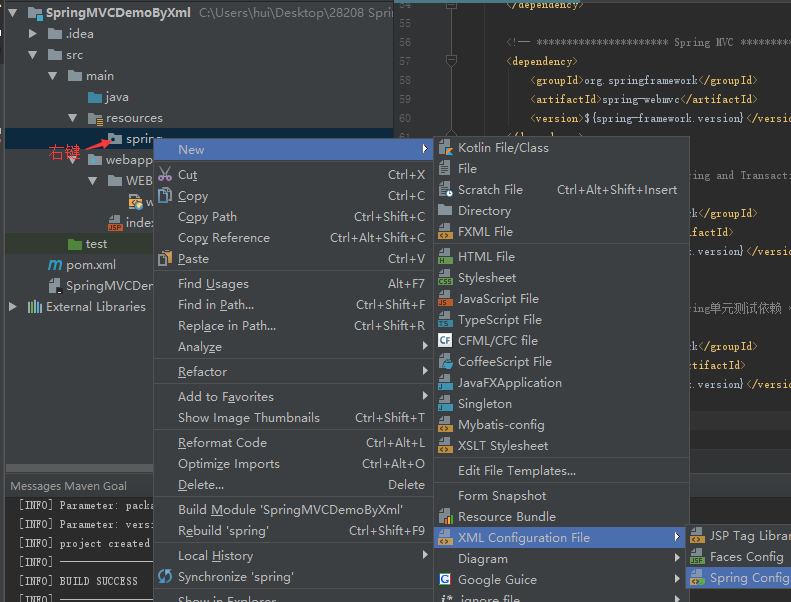The image size is (791, 602).
Task: Click the Spring Config icon
Action: (697, 578)
